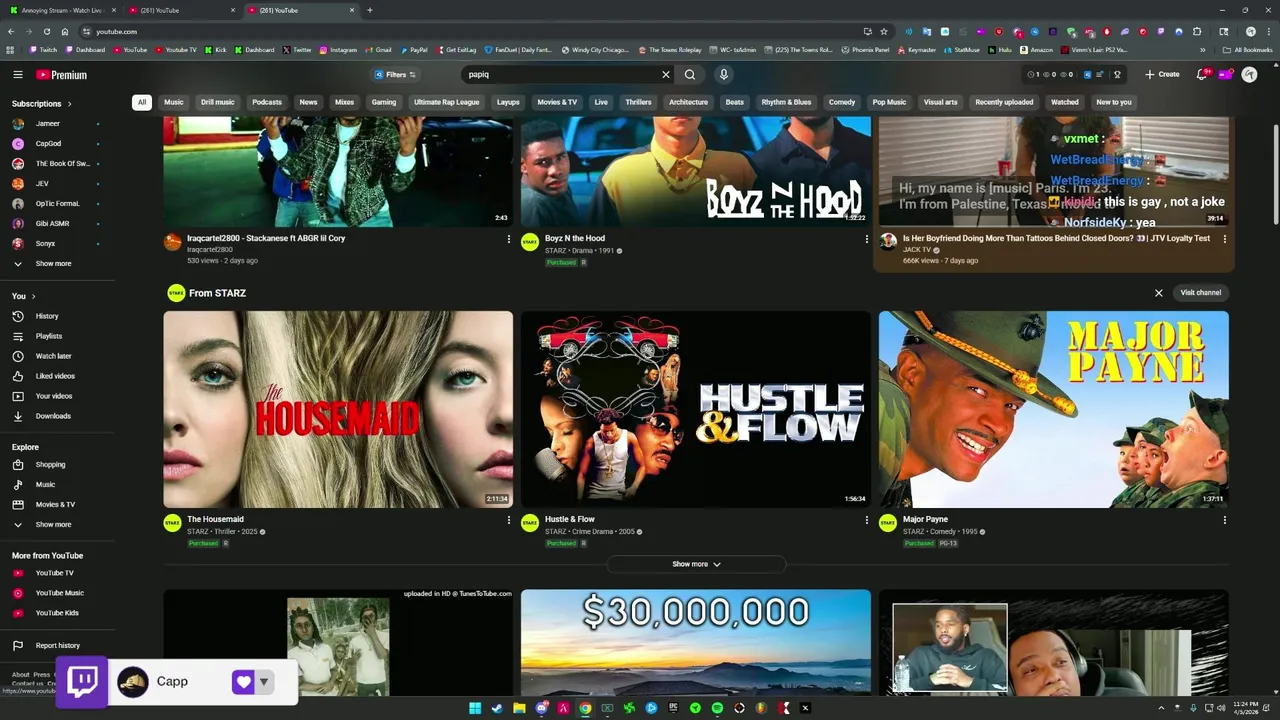Screen dimensions: 1280x720
Task: Open the Windows Start menu
Action: (x=475, y=708)
